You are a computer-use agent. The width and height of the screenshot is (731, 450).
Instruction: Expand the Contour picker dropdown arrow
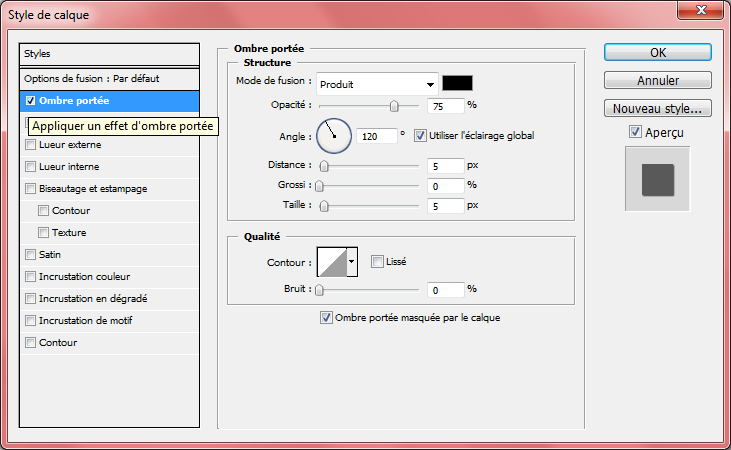point(351,262)
